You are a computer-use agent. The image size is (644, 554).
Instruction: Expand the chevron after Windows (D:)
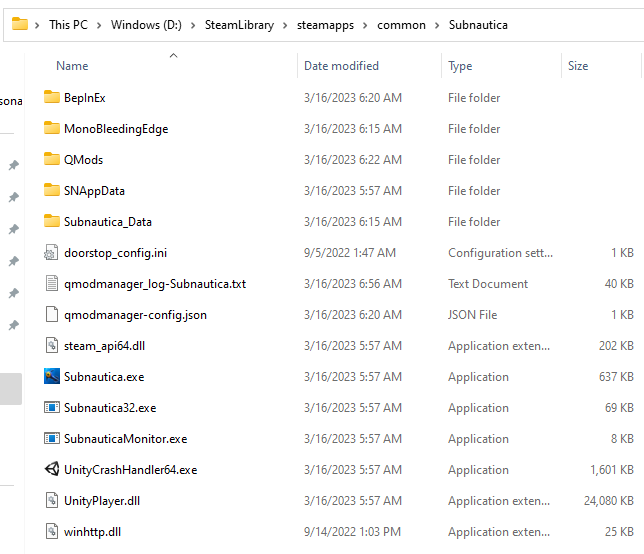(x=193, y=25)
